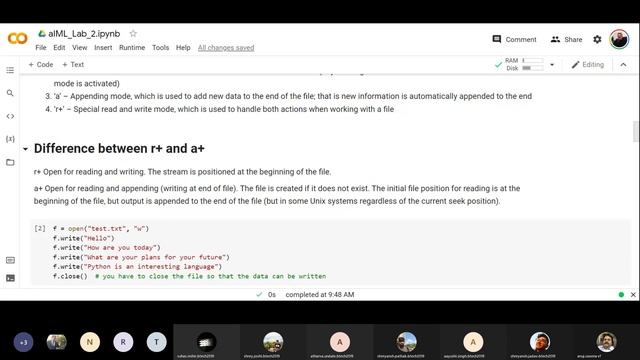
Task: Select participant T avatar
Action: [156, 342]
